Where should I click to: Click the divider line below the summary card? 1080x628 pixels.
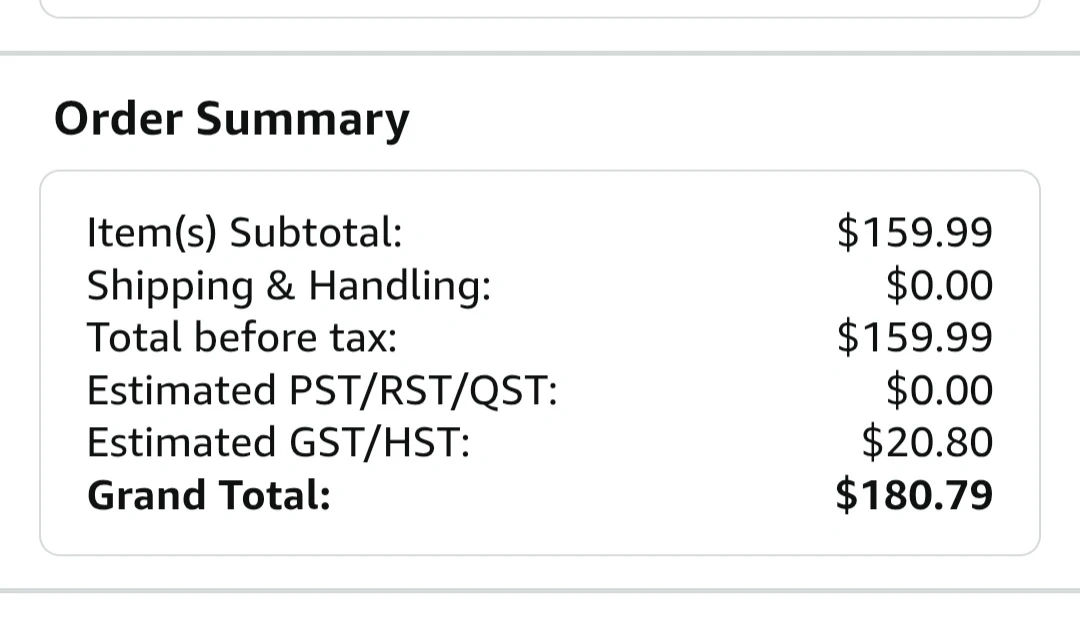click(540, 590)
